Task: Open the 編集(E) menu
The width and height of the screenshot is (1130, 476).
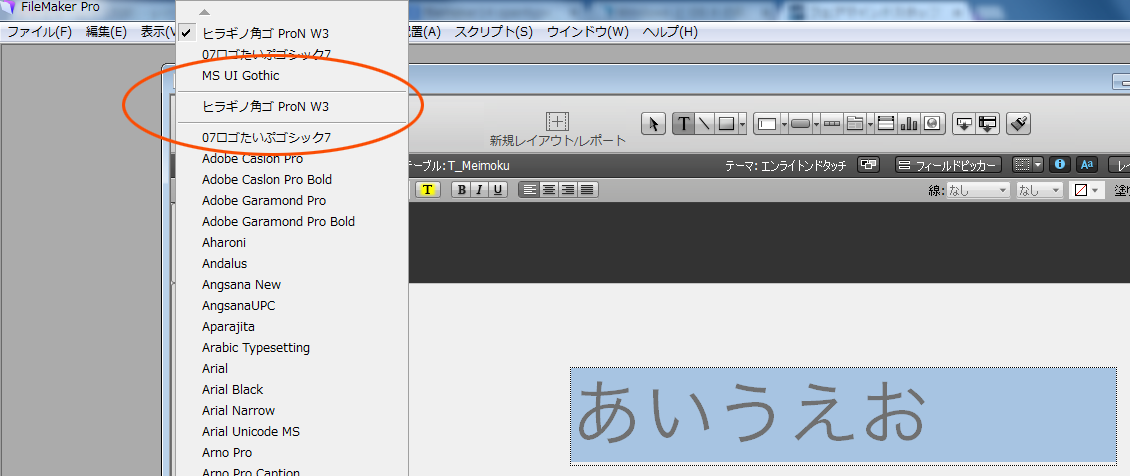Action: pyautogui.click(x=106, y=32)
